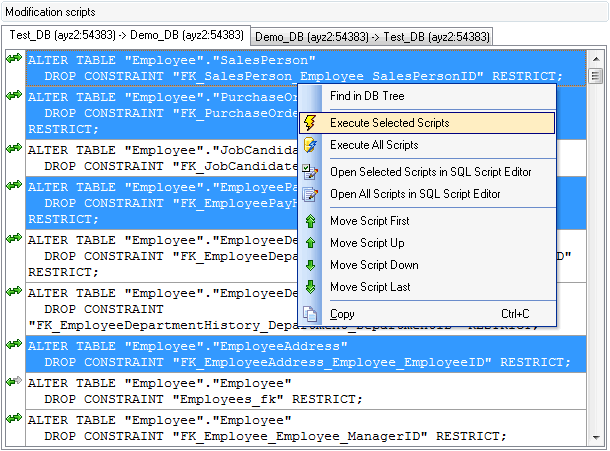Click the green up arrow for Move Script Up
Image resolution: width=610 pixels, height=451 pixels.
coord(309,243)
